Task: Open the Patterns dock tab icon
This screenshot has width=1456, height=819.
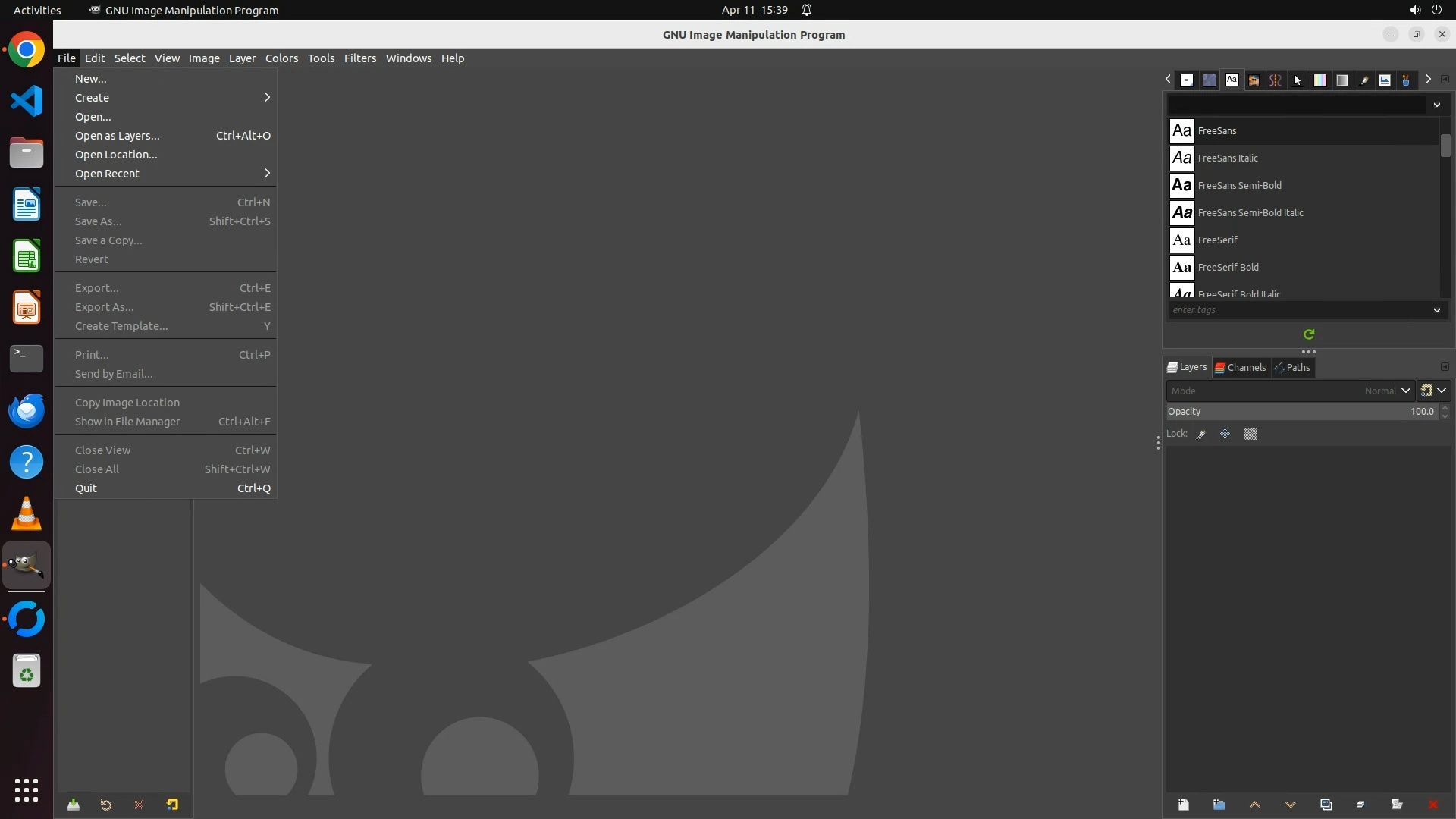Action: click(x=1210, y=80)
